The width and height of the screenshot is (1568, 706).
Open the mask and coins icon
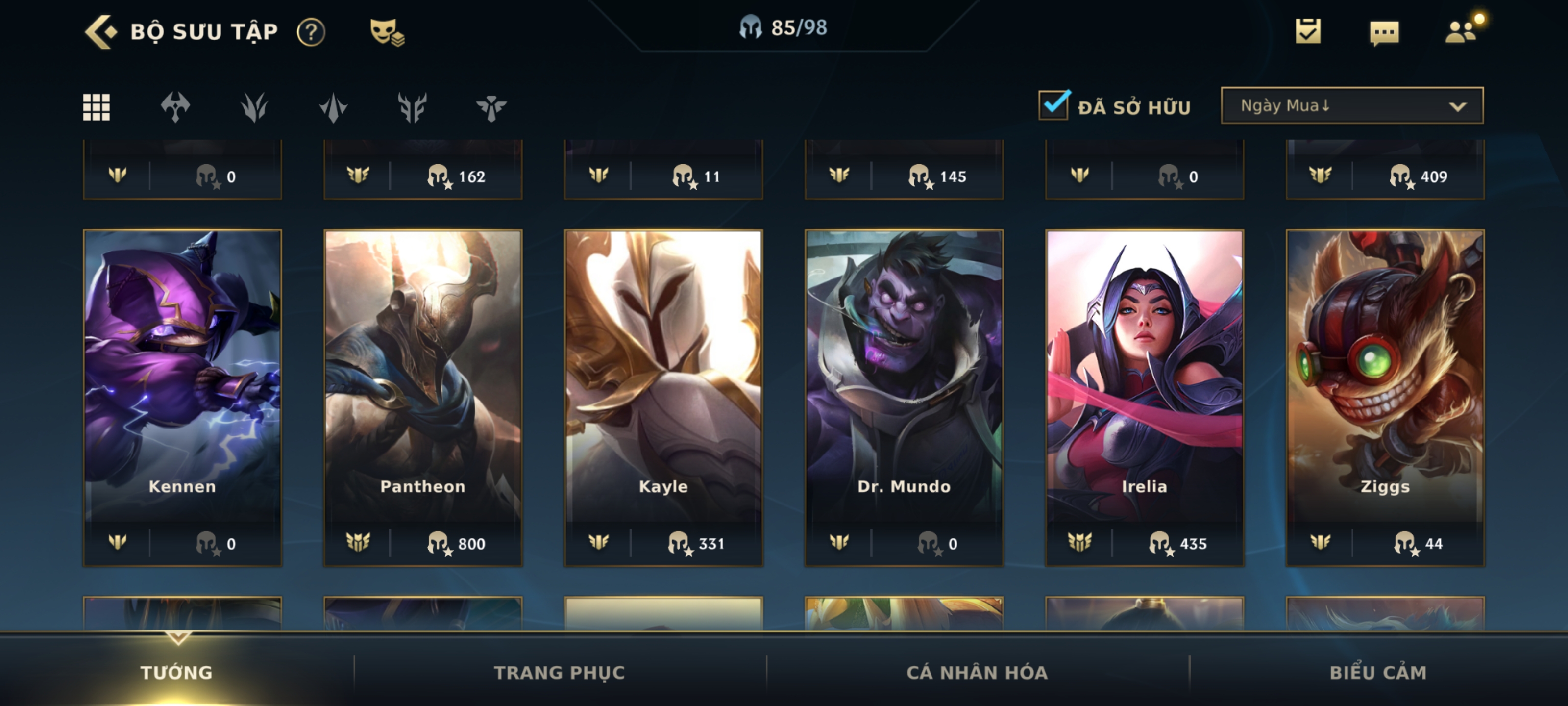coord(387,32)
